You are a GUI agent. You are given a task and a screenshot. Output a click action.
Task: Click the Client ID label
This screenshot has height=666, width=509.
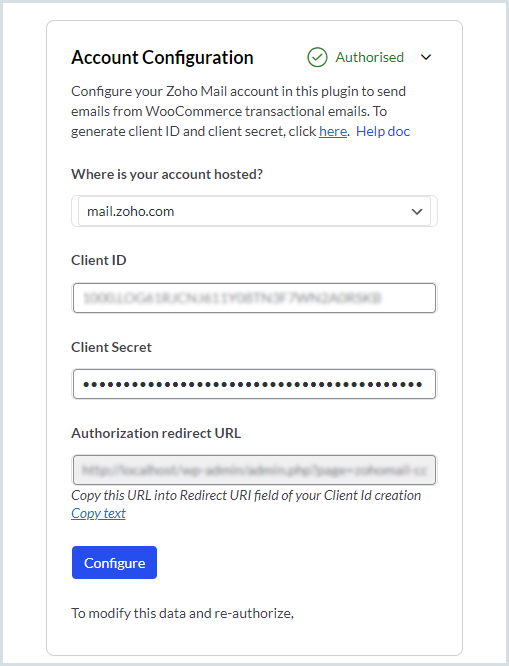coord(99,260)
